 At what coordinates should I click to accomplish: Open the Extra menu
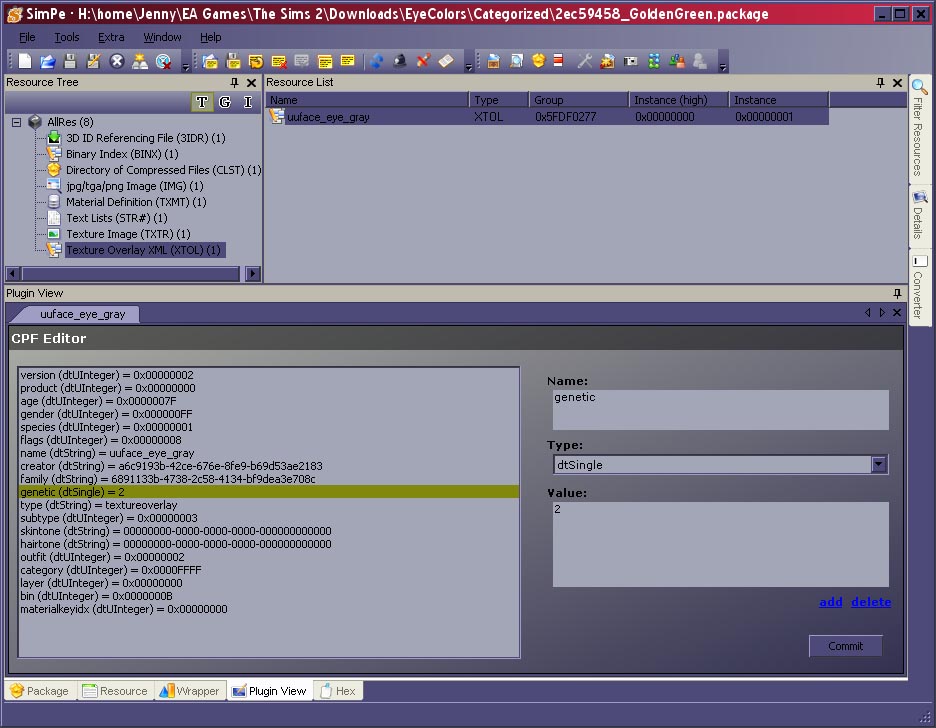(111, 37)
